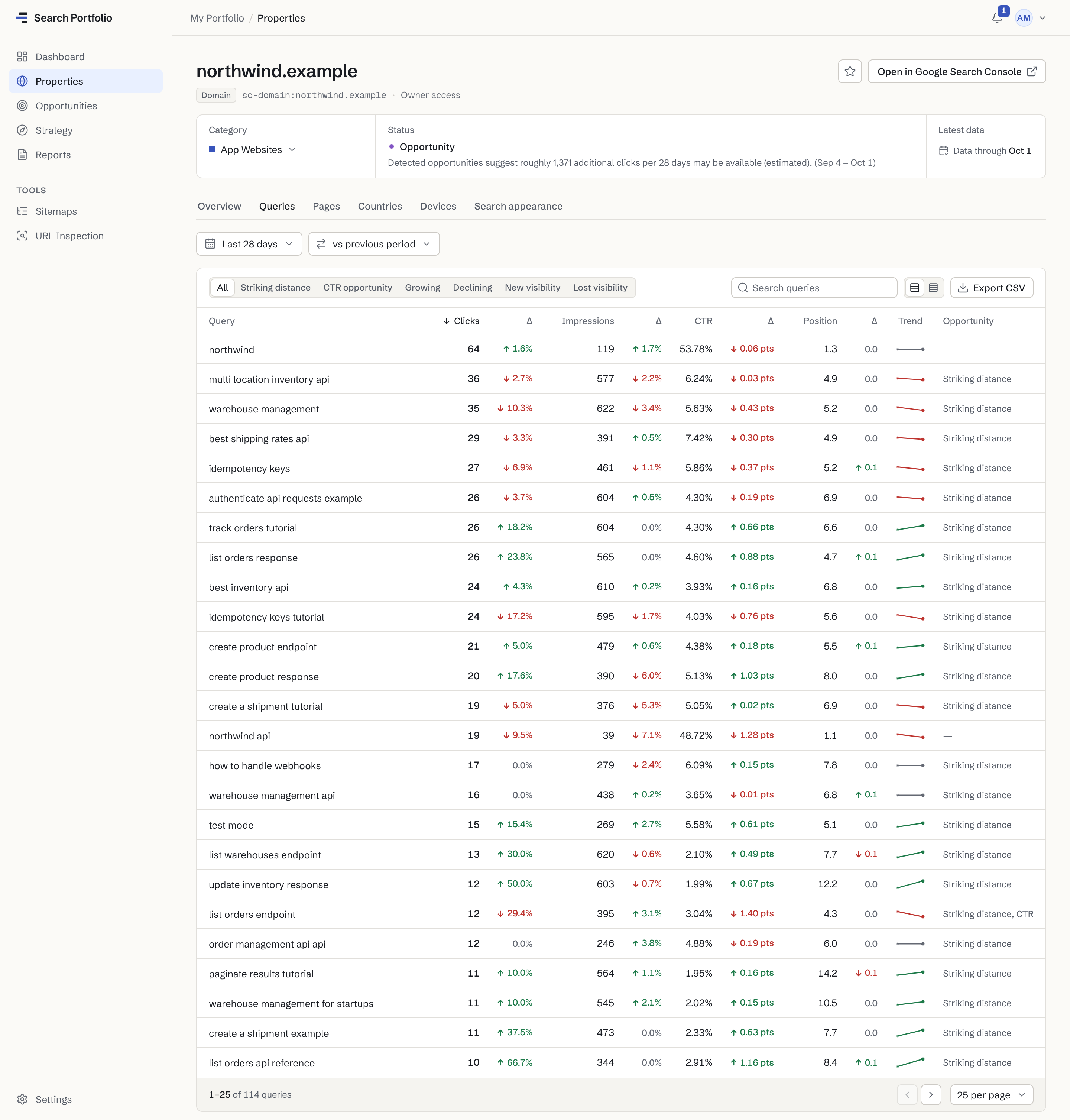Open the AM user avatar menu
1070x1120 pixels.
click(x=1024, y=18)
